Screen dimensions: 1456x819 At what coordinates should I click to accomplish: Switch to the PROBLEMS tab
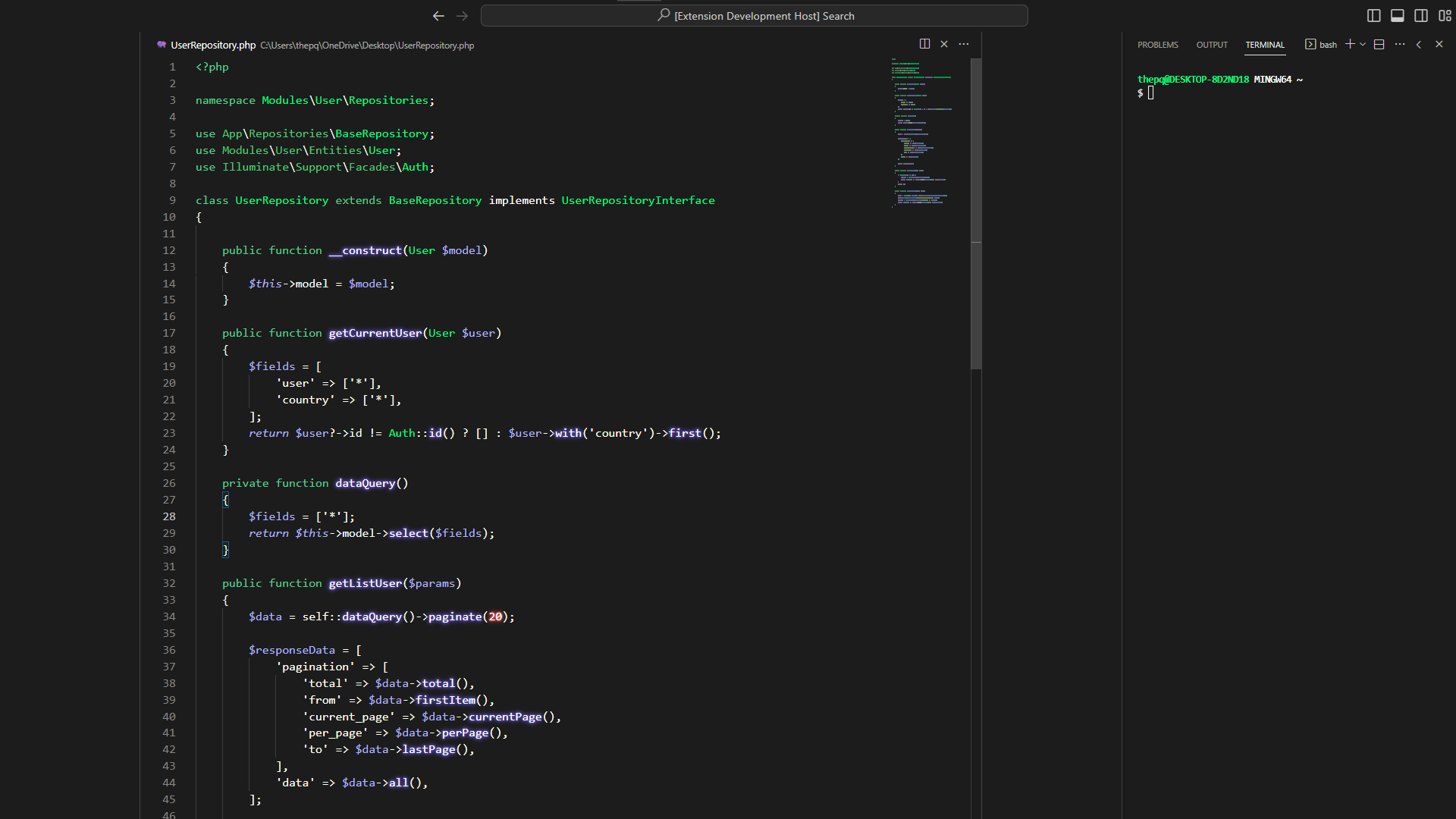(1157, 45)
